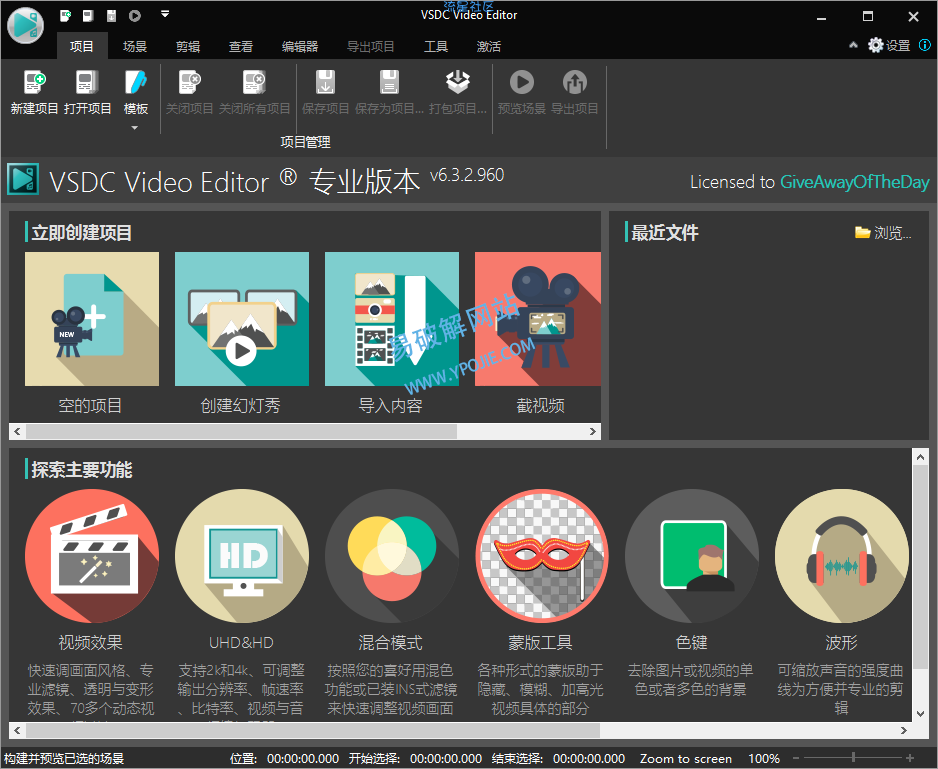
Task: Open the 工具 ribbon tab
Action: (x=436, y=46)
